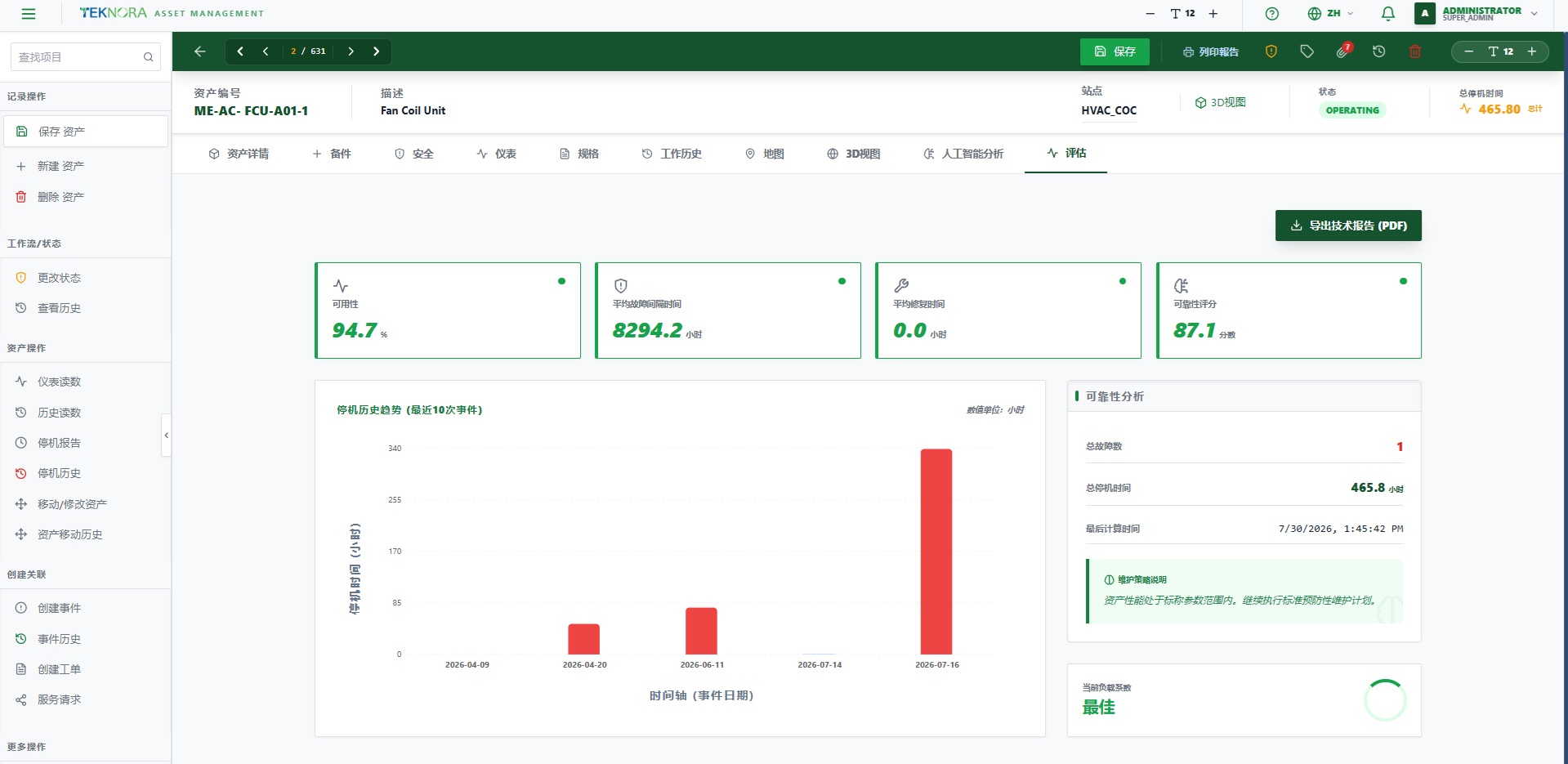Jump to last record
Screen dimensions: 1568x764
tap(376, 51)
